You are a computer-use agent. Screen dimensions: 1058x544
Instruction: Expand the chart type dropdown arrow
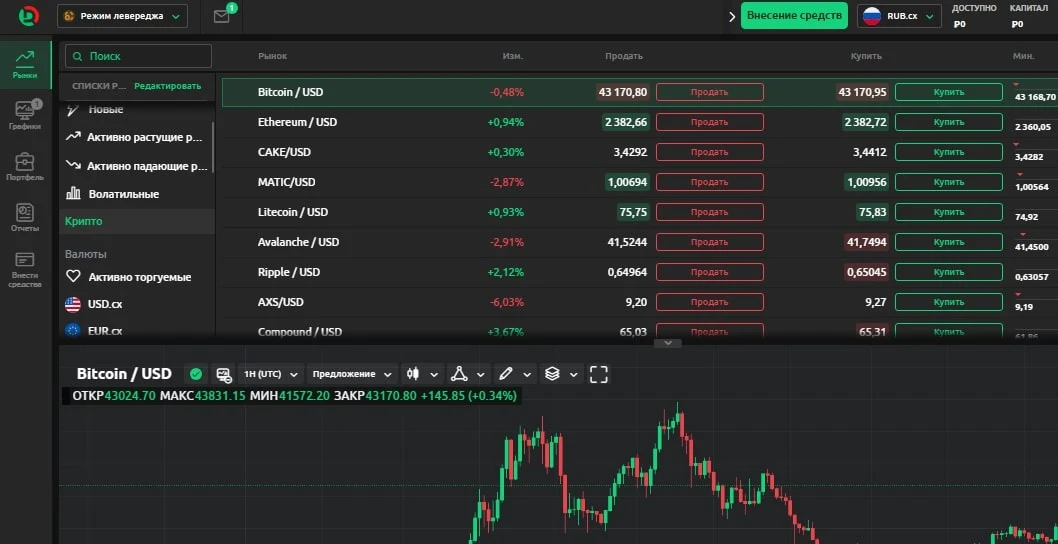(x=434, y=375)
